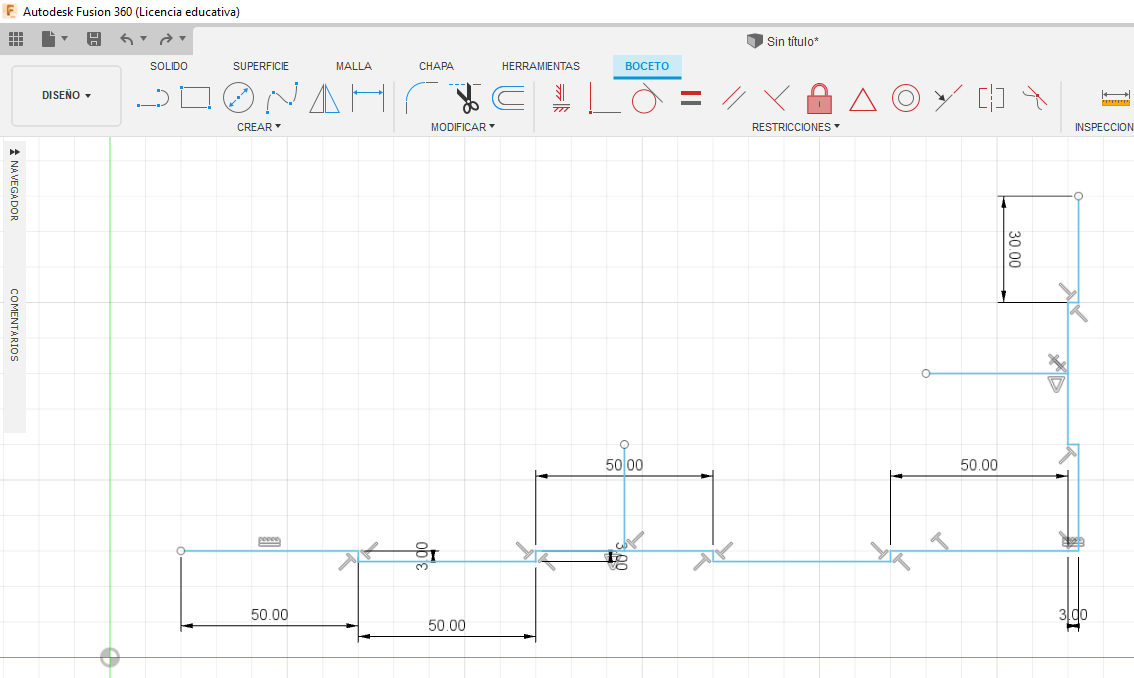Open the File icon dropdown arrow

point(64,38)
